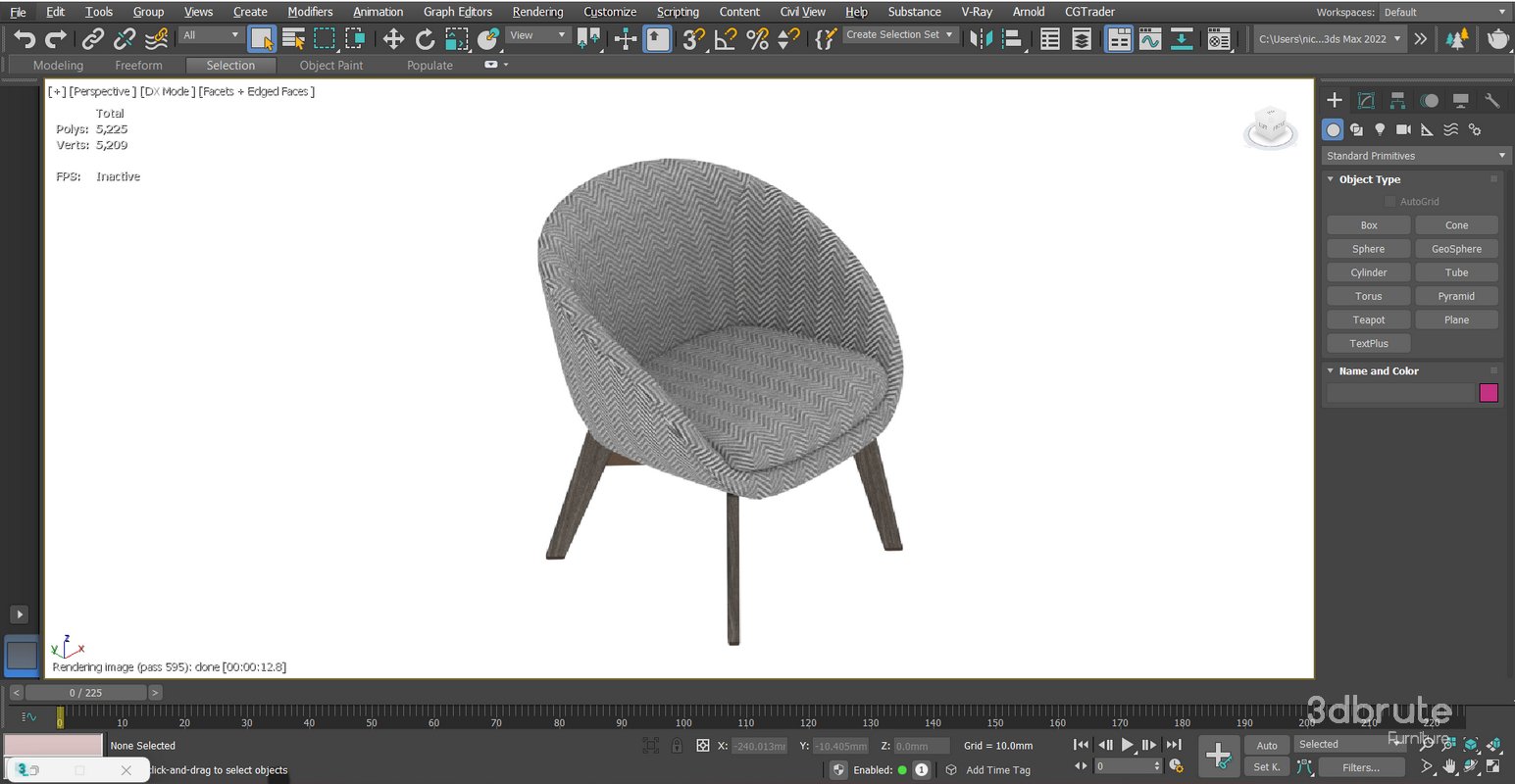The image size is (1515, 784).
Task: Click the Filters... button
Action: (x=1361, y=767)
